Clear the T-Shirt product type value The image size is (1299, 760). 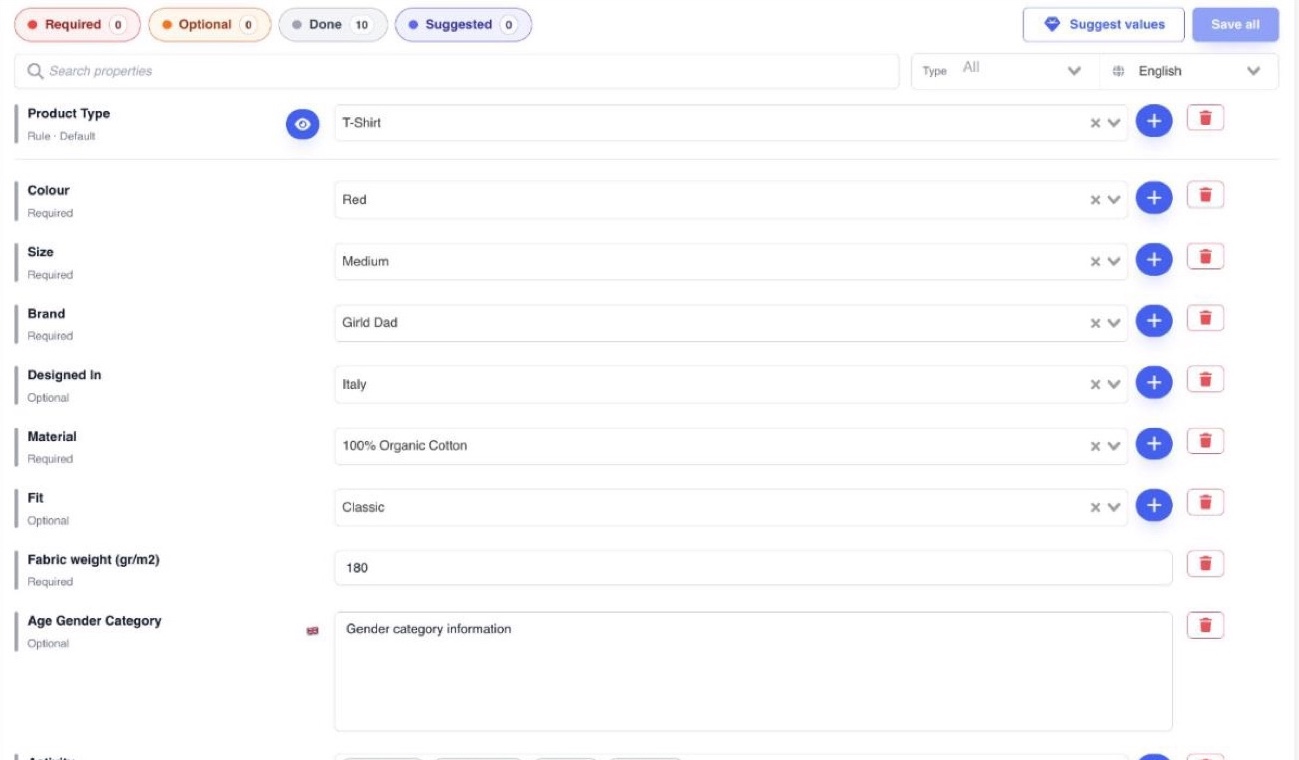point(1095,123)
